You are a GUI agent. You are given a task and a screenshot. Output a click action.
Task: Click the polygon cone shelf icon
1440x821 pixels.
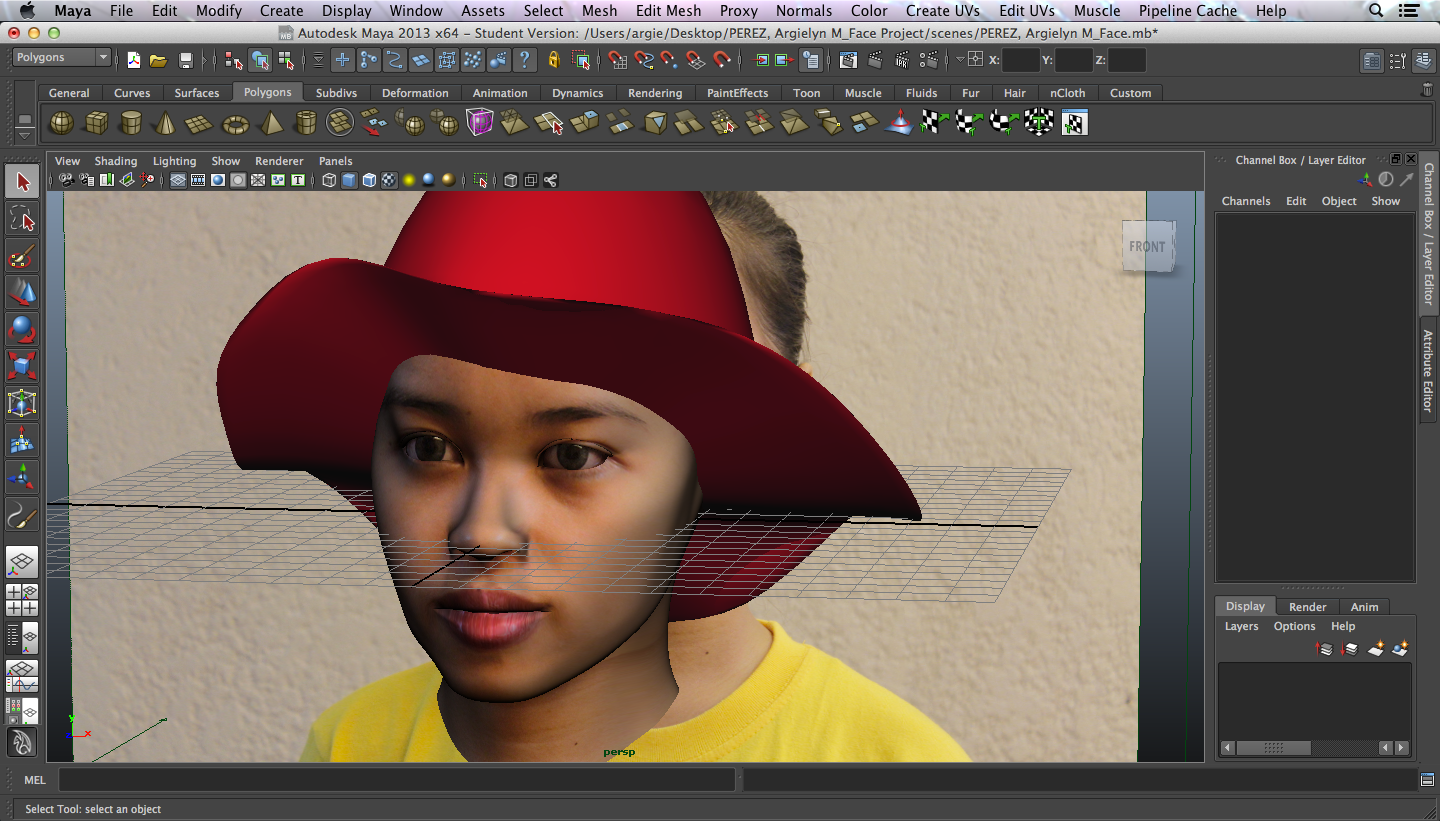tap(165, 123)
